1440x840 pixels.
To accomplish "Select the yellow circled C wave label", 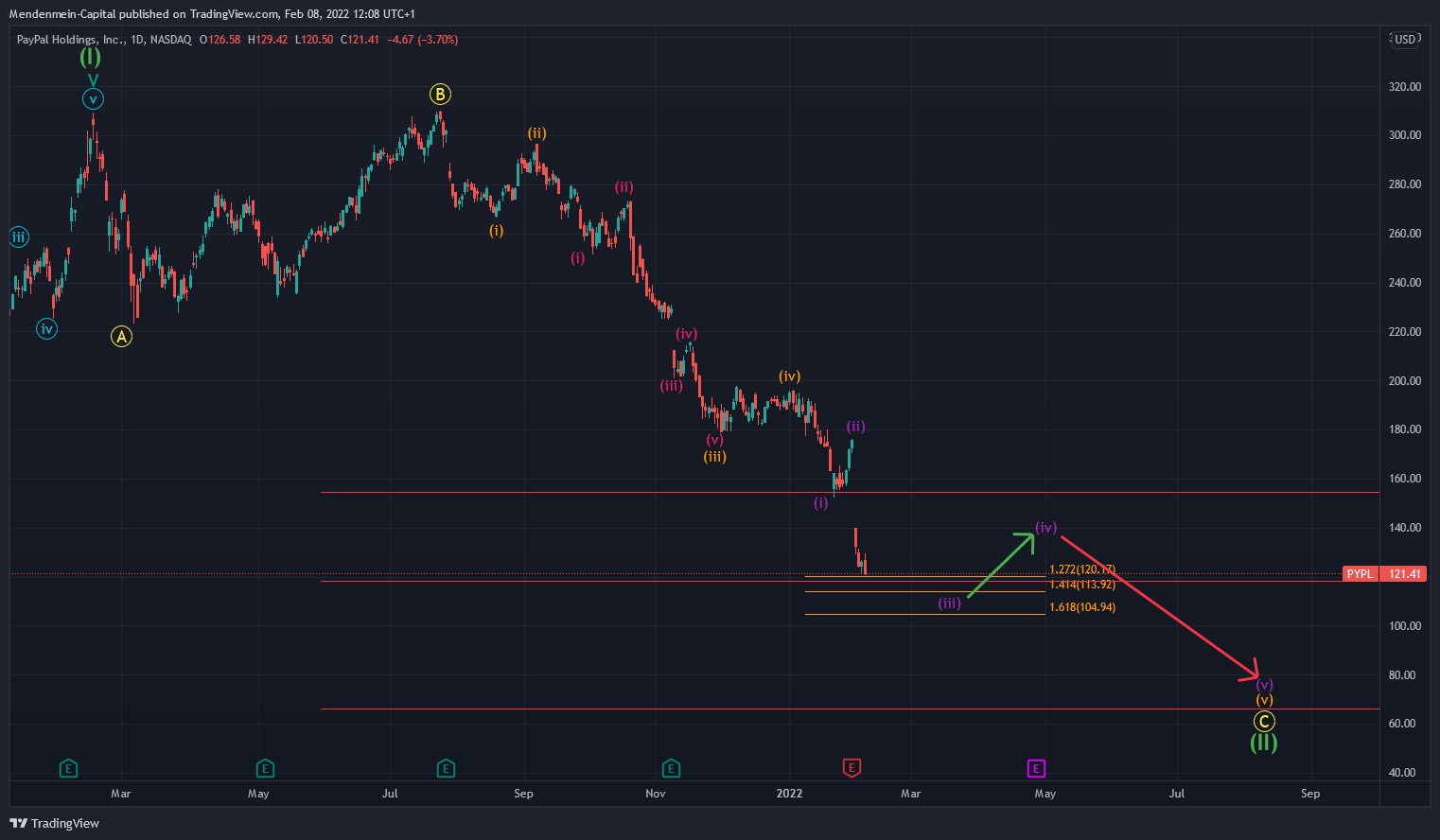I will tap(1264, 722).
